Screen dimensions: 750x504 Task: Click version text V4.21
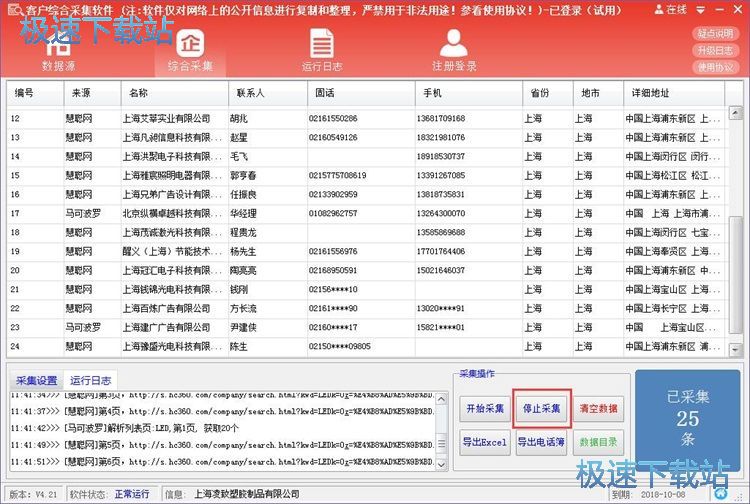pyautogui.click(x=46, y=494)
